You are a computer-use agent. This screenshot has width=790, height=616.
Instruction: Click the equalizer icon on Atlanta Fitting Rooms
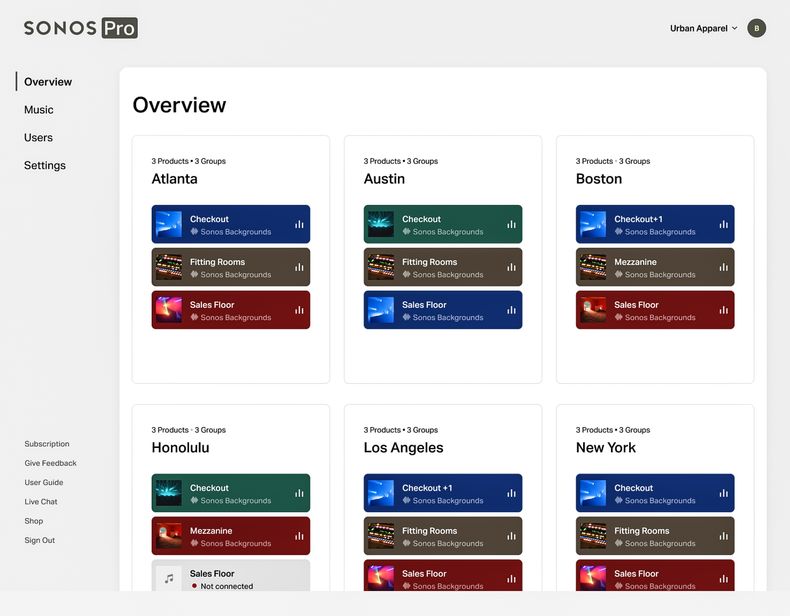click(299, 267)
